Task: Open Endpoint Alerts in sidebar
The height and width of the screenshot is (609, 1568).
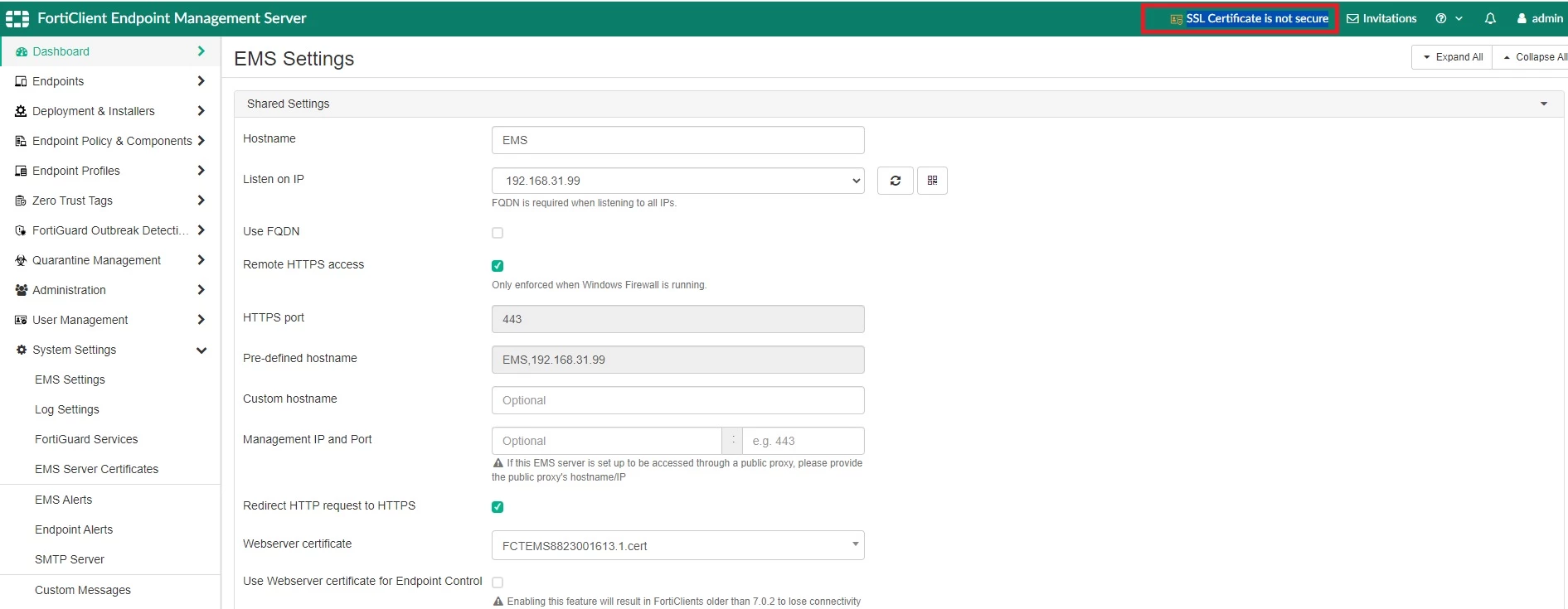Action: (x=74, y=529)
